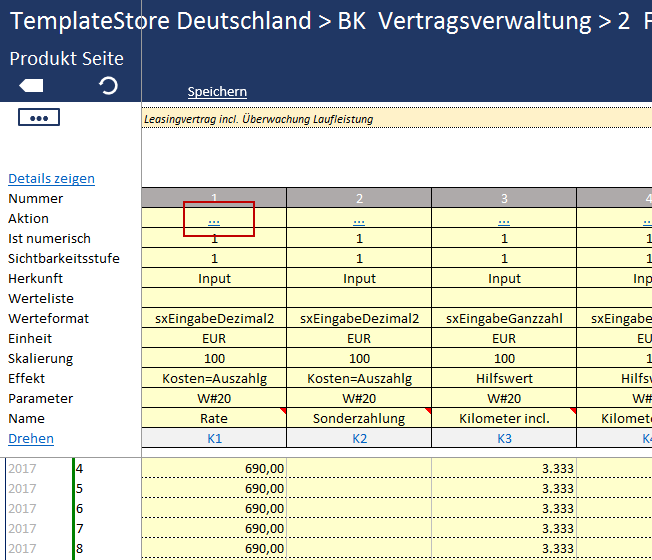Open the three-dots menu button below header

39,118
